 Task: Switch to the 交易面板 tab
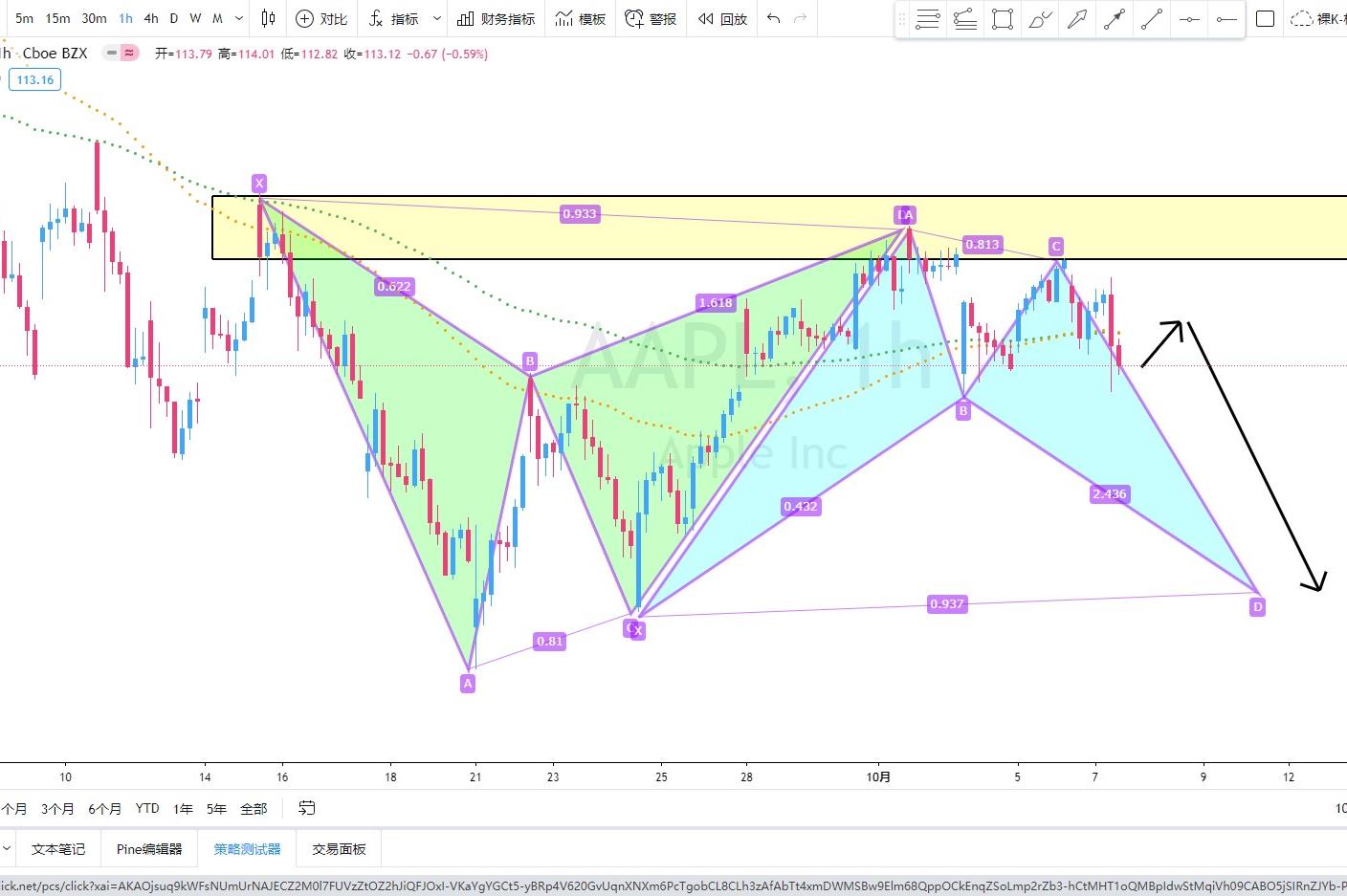tap(339, 849)
